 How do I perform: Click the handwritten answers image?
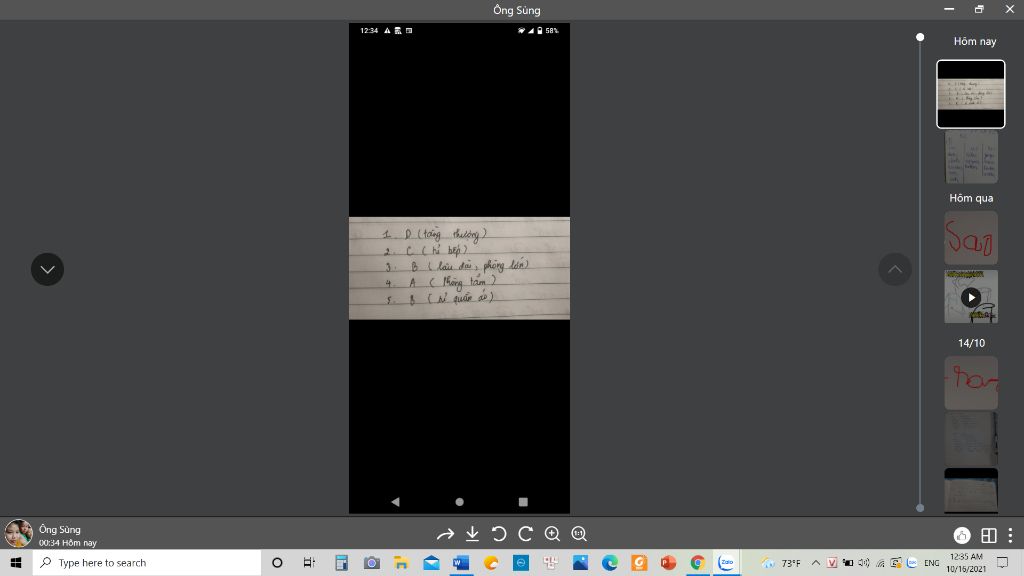(459, 268)
